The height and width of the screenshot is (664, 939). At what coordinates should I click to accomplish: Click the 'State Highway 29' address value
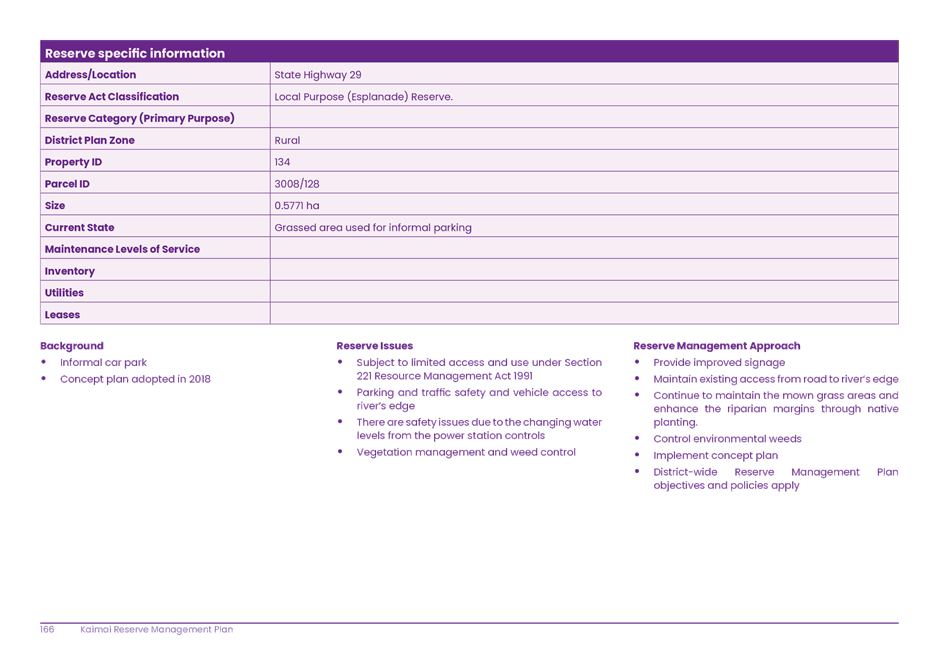[318, 75]
